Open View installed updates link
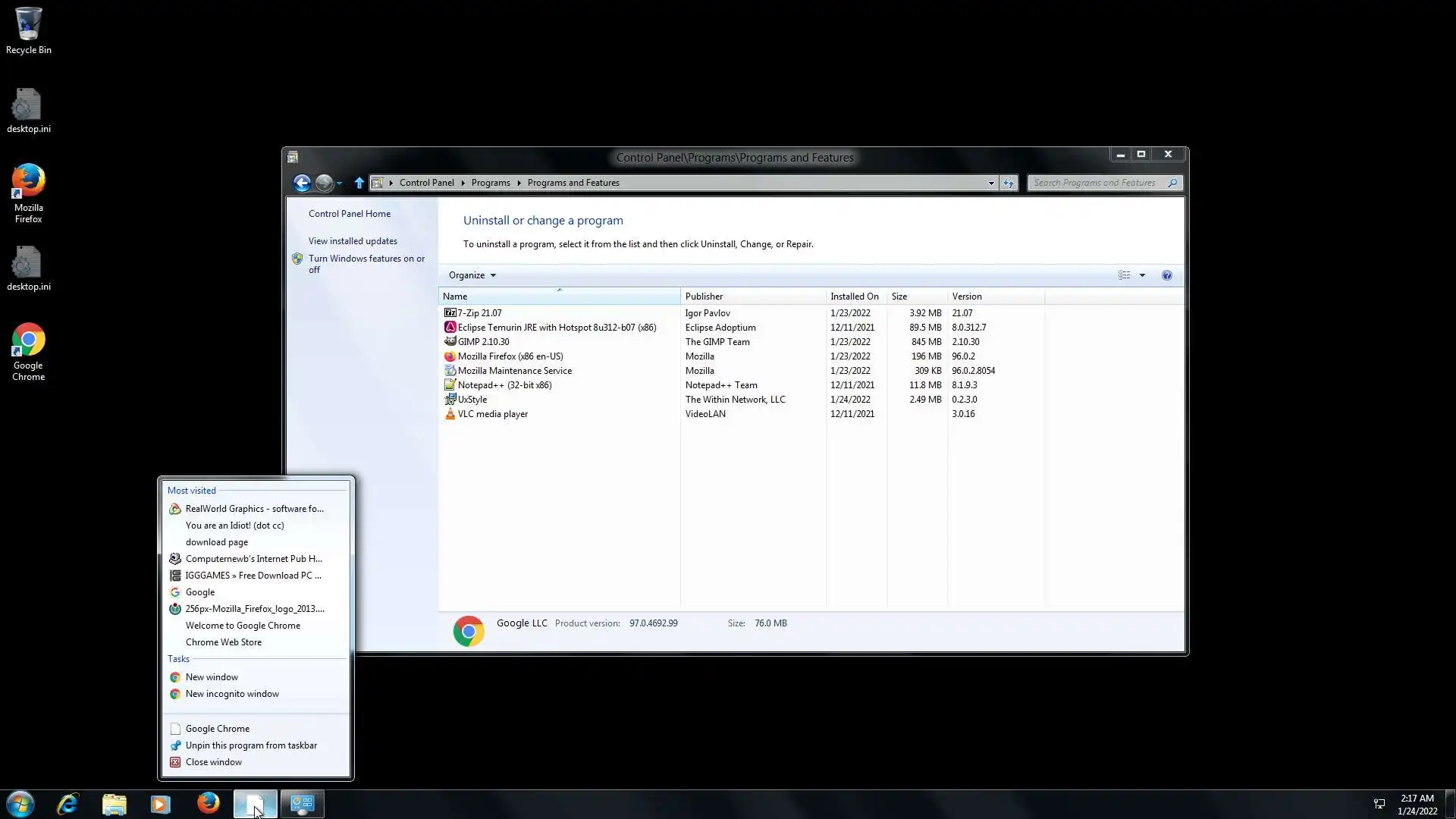Image resolution: width=1456 pixels, height=819 pixels. coord(353,241)
